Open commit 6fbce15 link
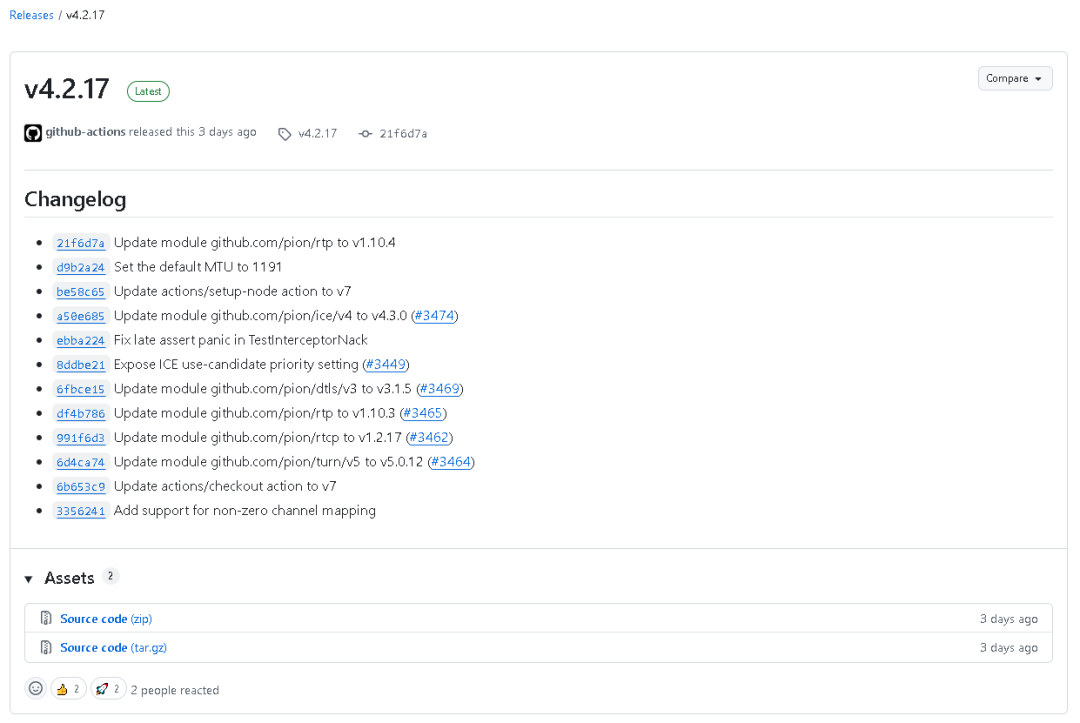The width and height of the screenshot is (1080, 723). point(81,389)
